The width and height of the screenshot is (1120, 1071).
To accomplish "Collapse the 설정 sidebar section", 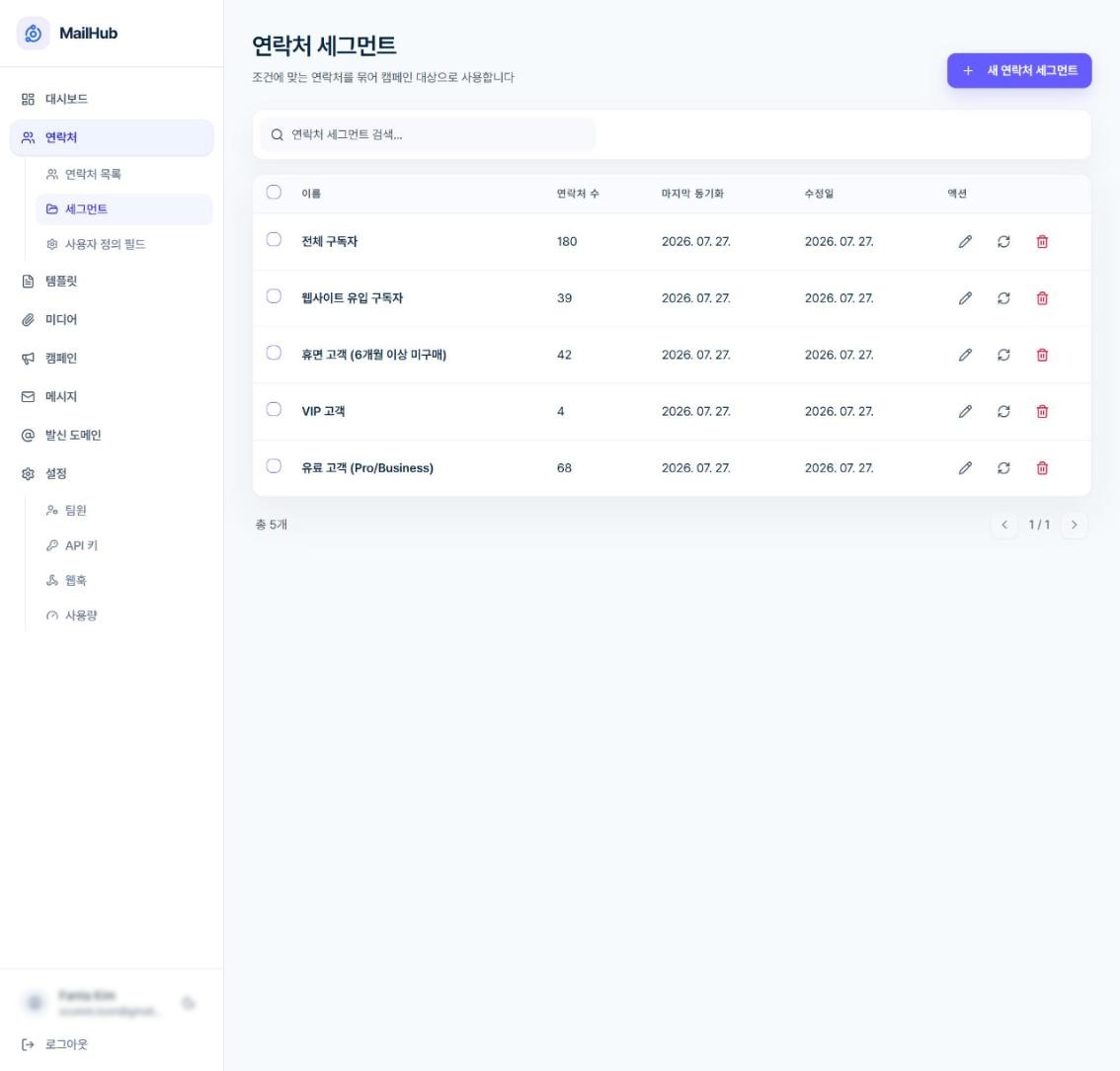I will pyautogui.click(x=112, y=473).
